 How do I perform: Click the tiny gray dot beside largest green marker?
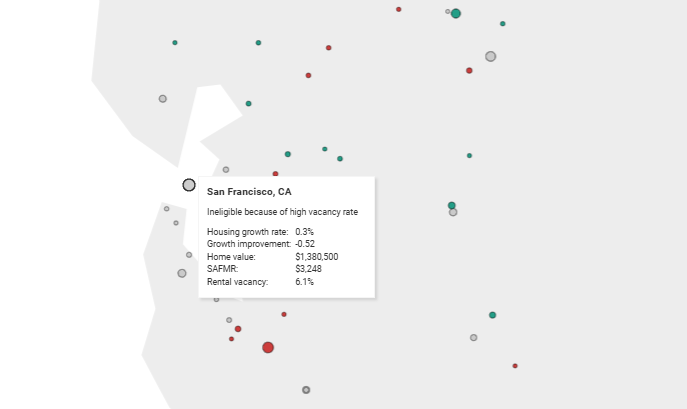coord(447,11)
